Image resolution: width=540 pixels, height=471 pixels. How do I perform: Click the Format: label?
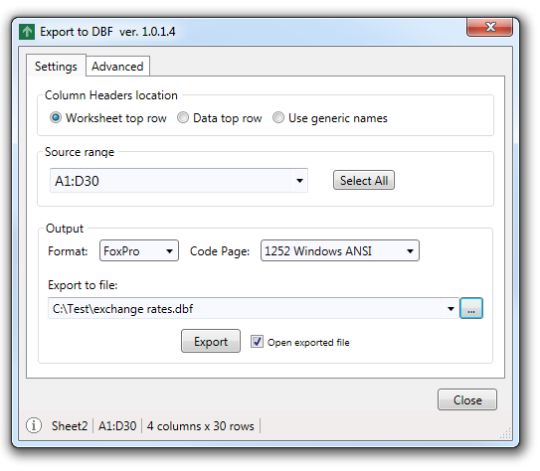coord(68,251)
